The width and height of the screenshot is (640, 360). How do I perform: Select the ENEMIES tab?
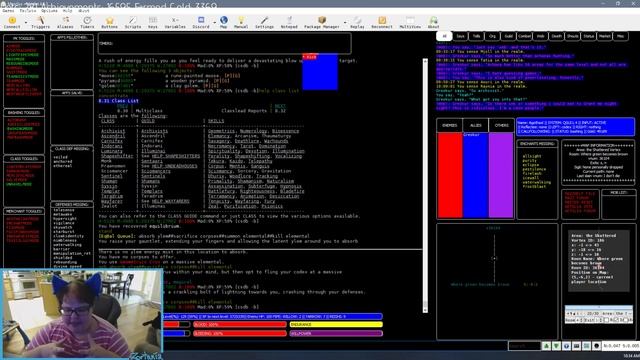point(449,125)
